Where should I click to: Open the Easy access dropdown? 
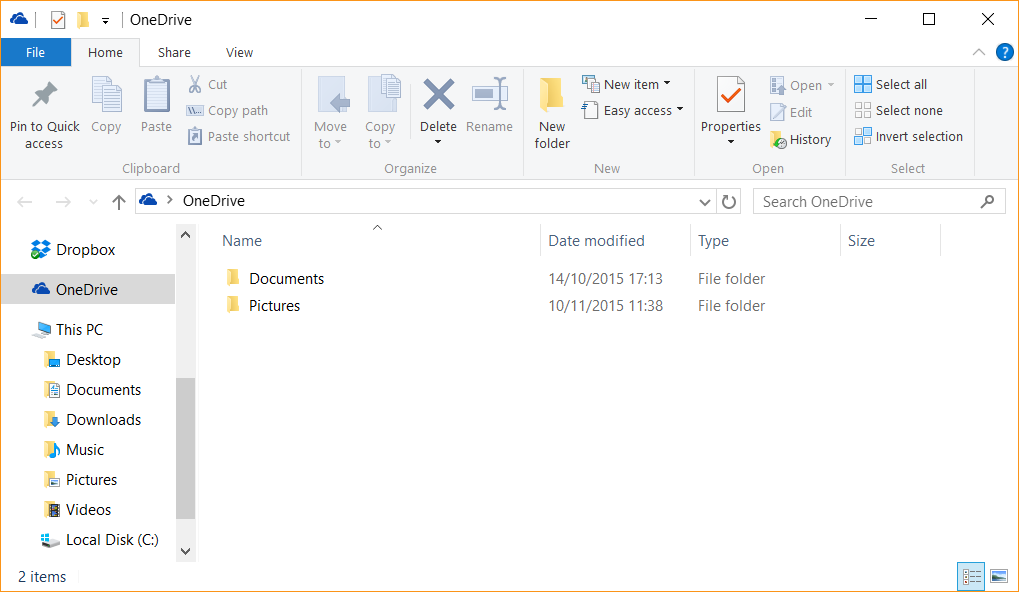click(633, 110)
